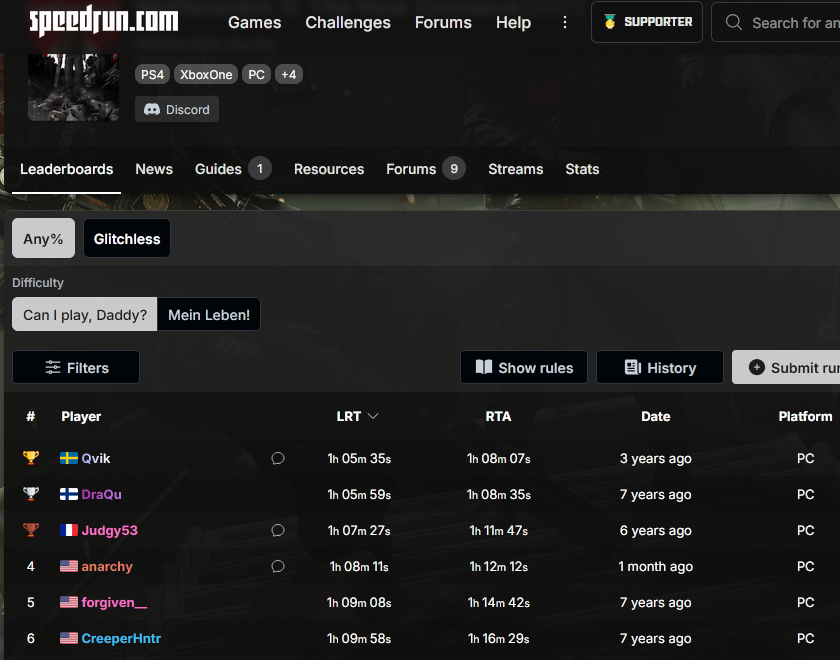840x660 pixels.
Task: Choose Mein Leben! difficulty
Action: tap(209, 314)
